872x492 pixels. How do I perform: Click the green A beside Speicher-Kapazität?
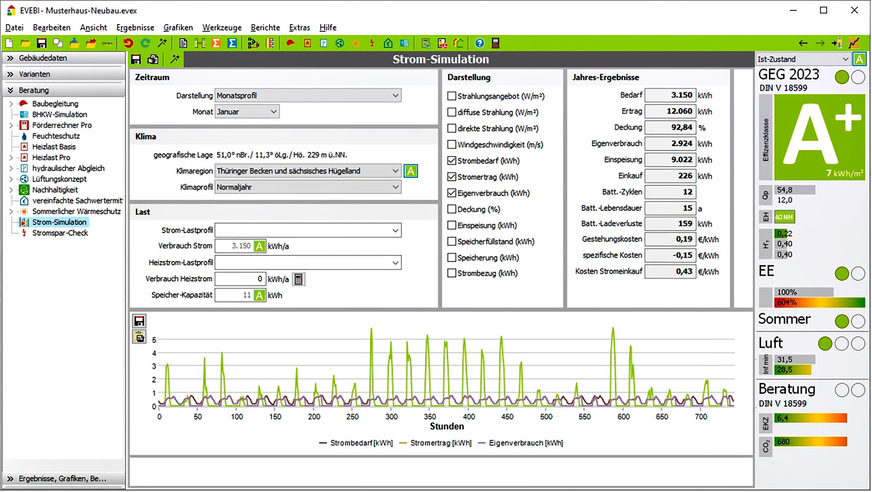pos(259,296)
